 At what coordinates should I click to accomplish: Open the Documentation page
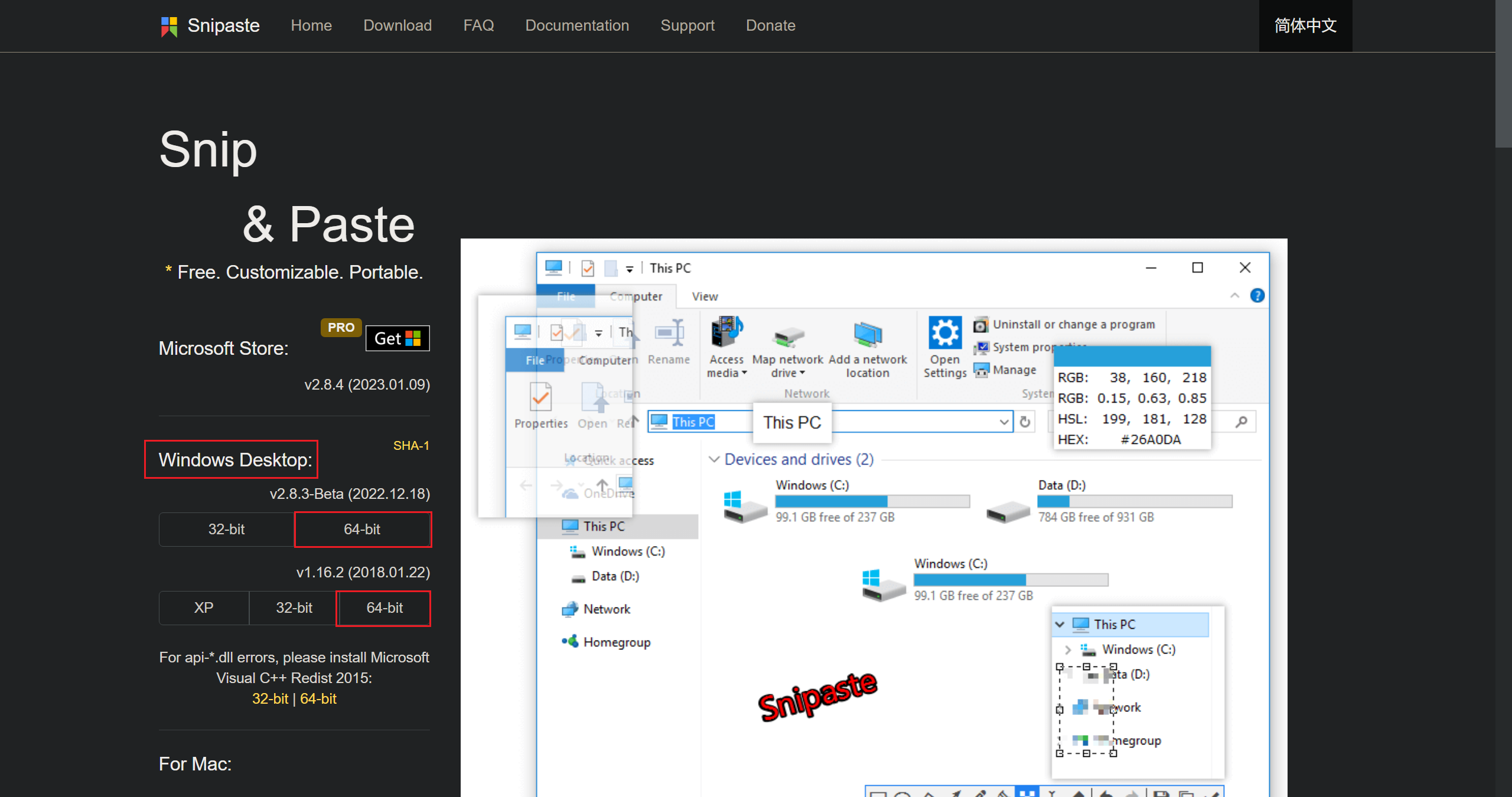577,25
